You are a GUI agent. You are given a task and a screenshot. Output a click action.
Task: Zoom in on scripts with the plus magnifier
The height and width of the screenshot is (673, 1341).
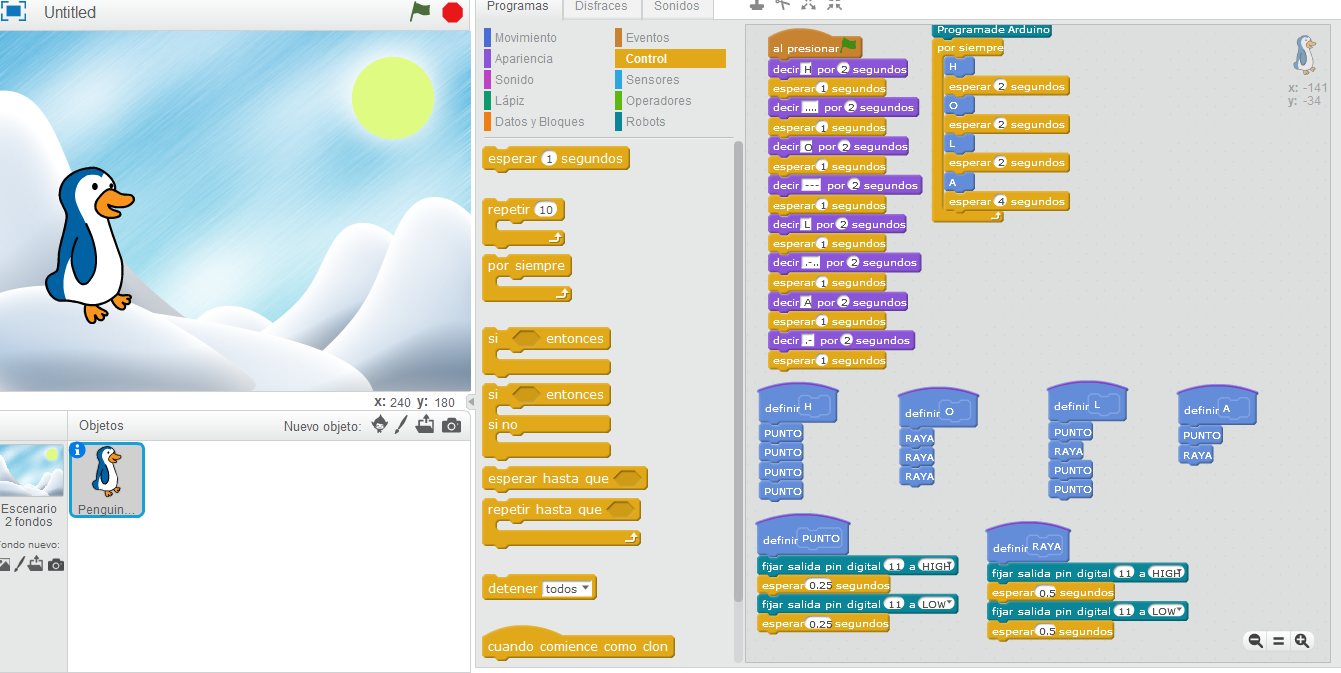(1302, 641)
